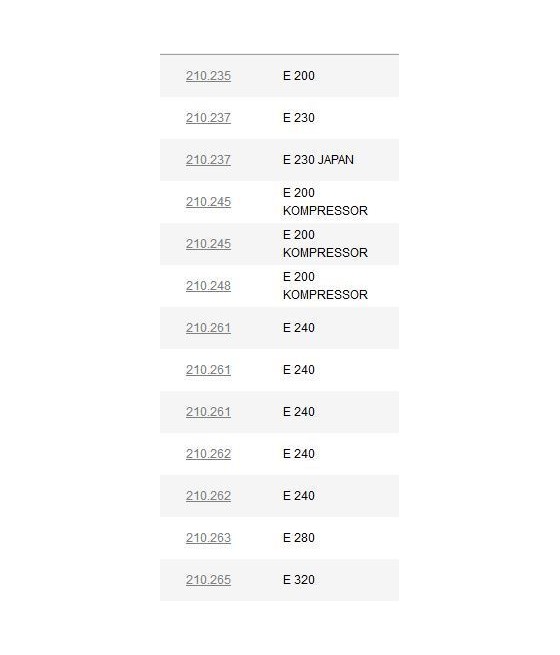Click E 200 KOMPRESSOR text beside 210.248

pyautogui.click(x=325, y=286)
